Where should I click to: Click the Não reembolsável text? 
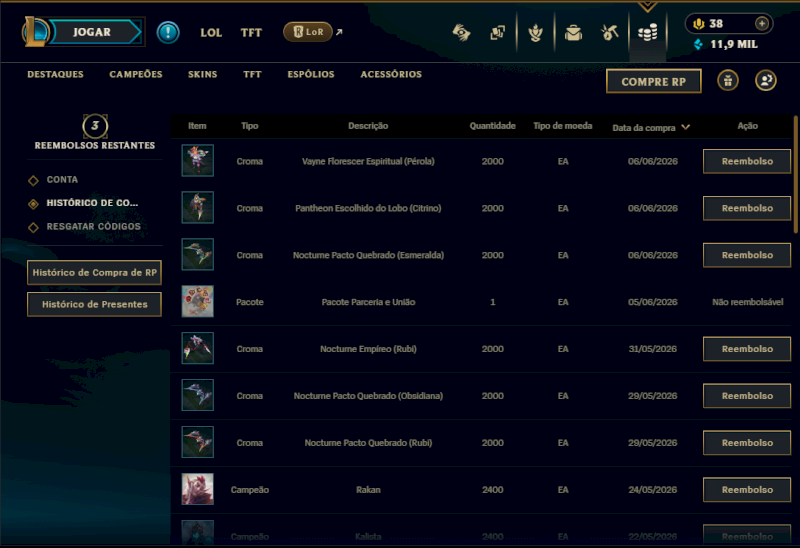click(x=747, y=302)
